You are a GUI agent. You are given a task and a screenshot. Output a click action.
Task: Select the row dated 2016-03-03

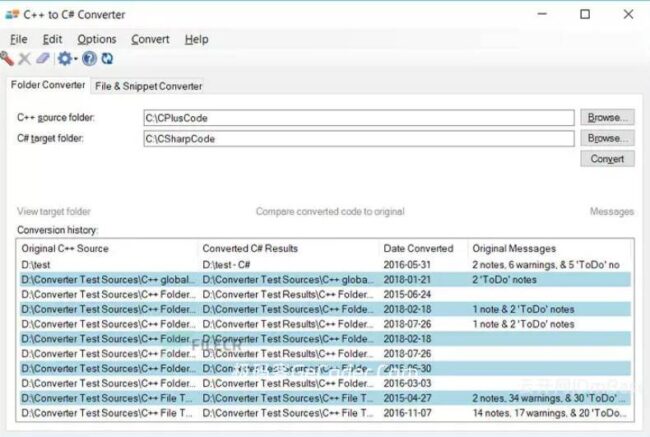pos(325,383)
